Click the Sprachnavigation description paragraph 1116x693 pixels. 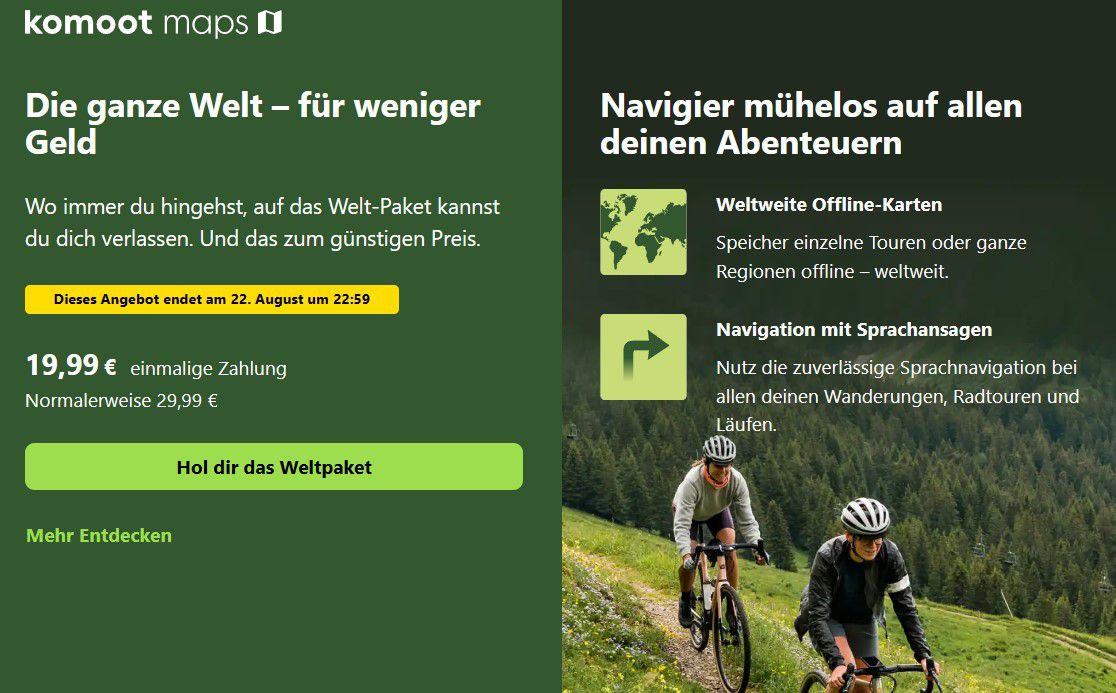897,396
